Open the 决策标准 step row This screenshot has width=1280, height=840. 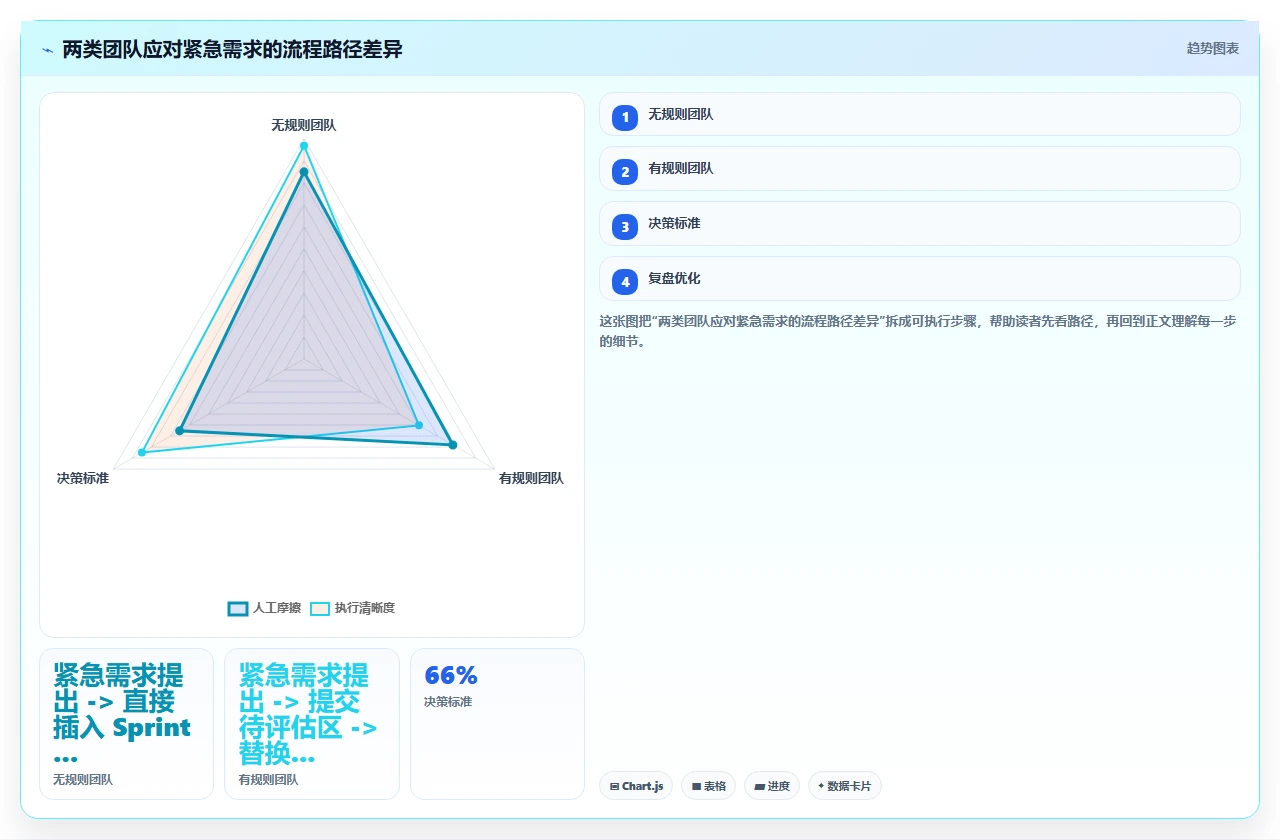(x=919, y=224)
